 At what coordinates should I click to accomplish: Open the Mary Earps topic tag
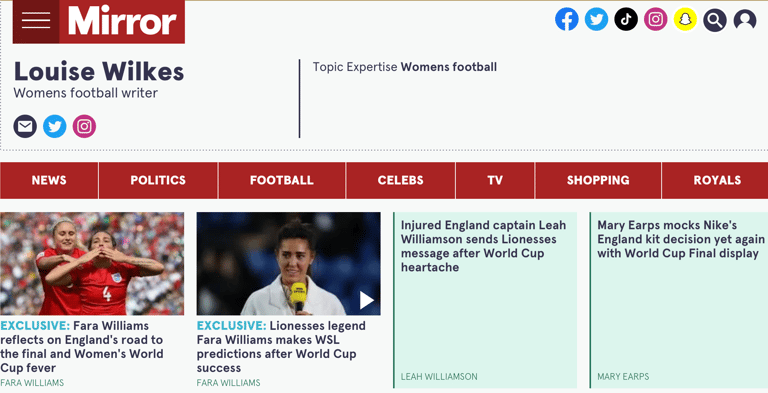623,376
